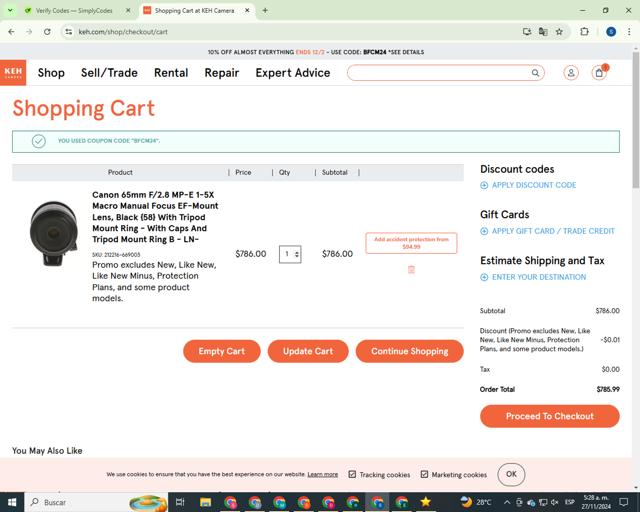Toggle the Tracking cookies checkbox
This screenshot has height=512, width=640.
[352, 474]
